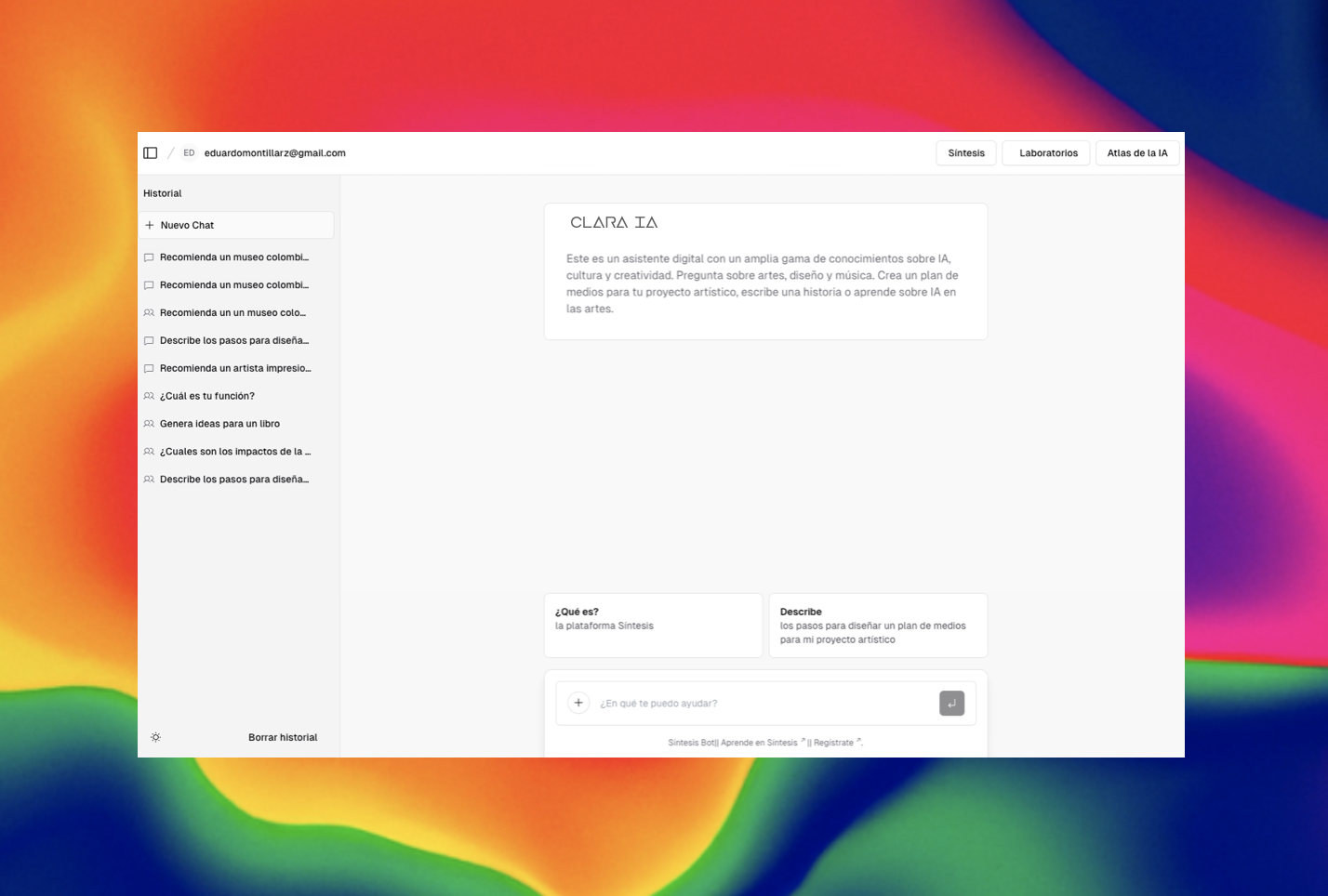The image size is (1328, 896).
Task: Click the plus attach icon in chat input
Action: click(578, 703)
